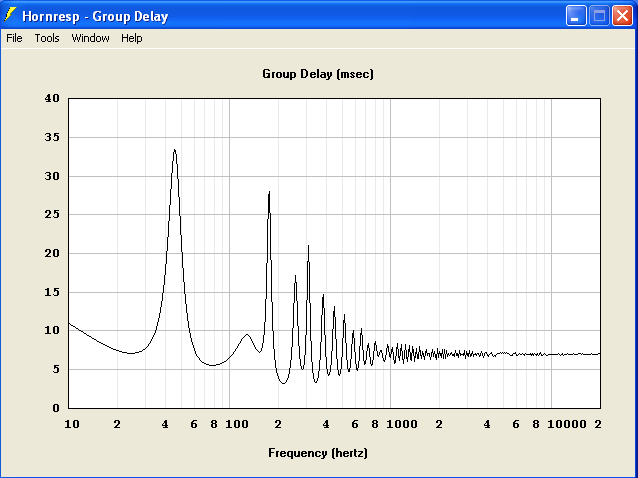This screenshot has width=638, height=478.
Task: Click the '35' value on the vertical axis
Action: click(x=52, y=137)
